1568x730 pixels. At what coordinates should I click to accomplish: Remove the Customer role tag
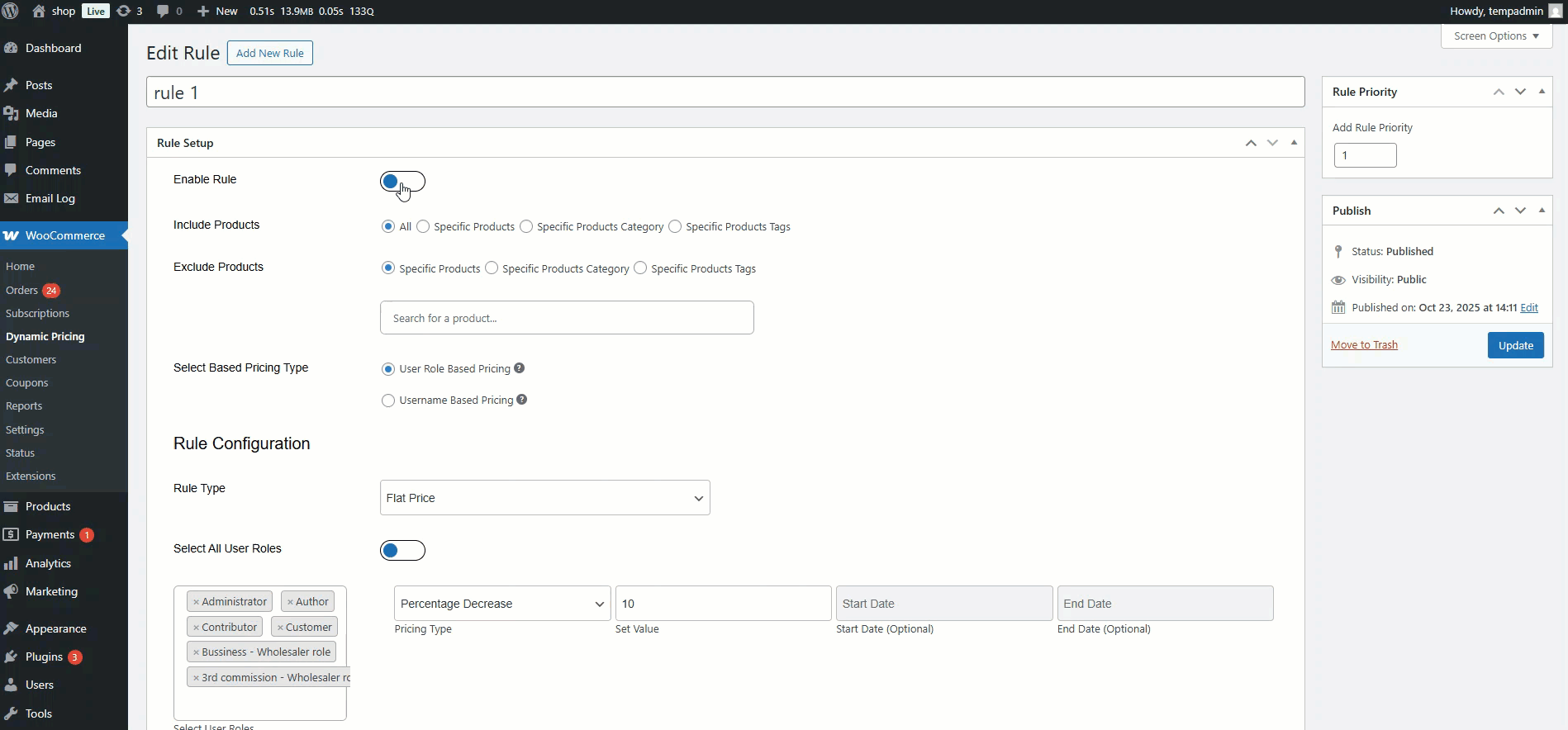pyautogui.click(x=280, y=628)
